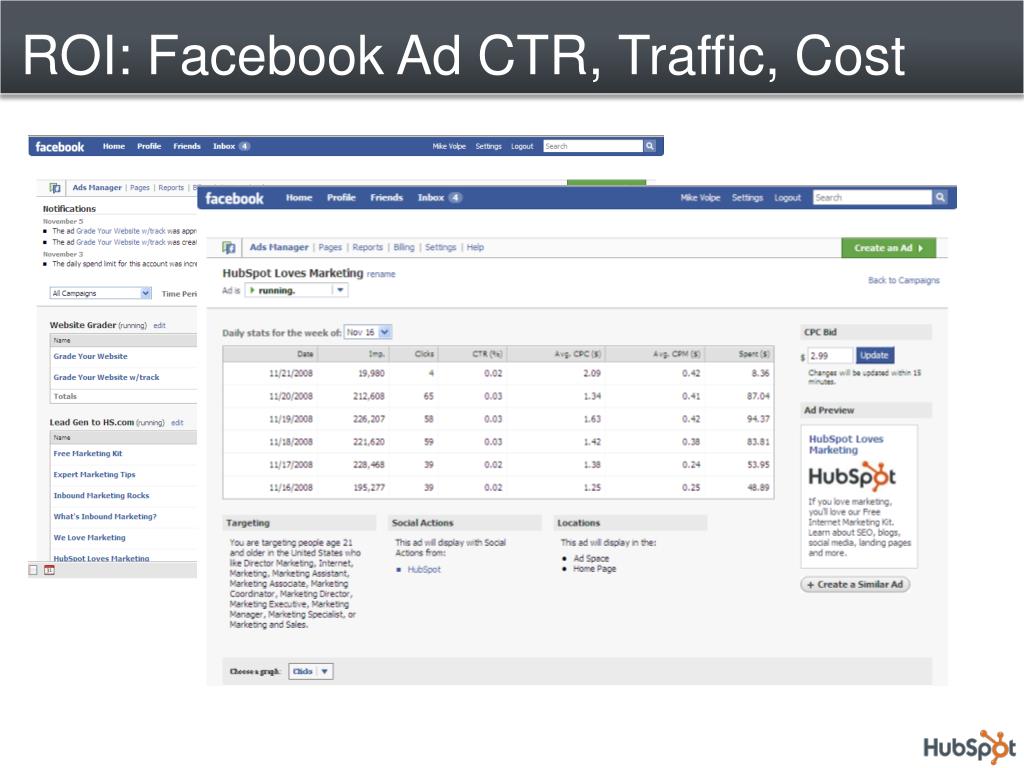Open the Help tab in Ads Manager bar
Screen dimensions: 1024x768
tap(475, 248)
